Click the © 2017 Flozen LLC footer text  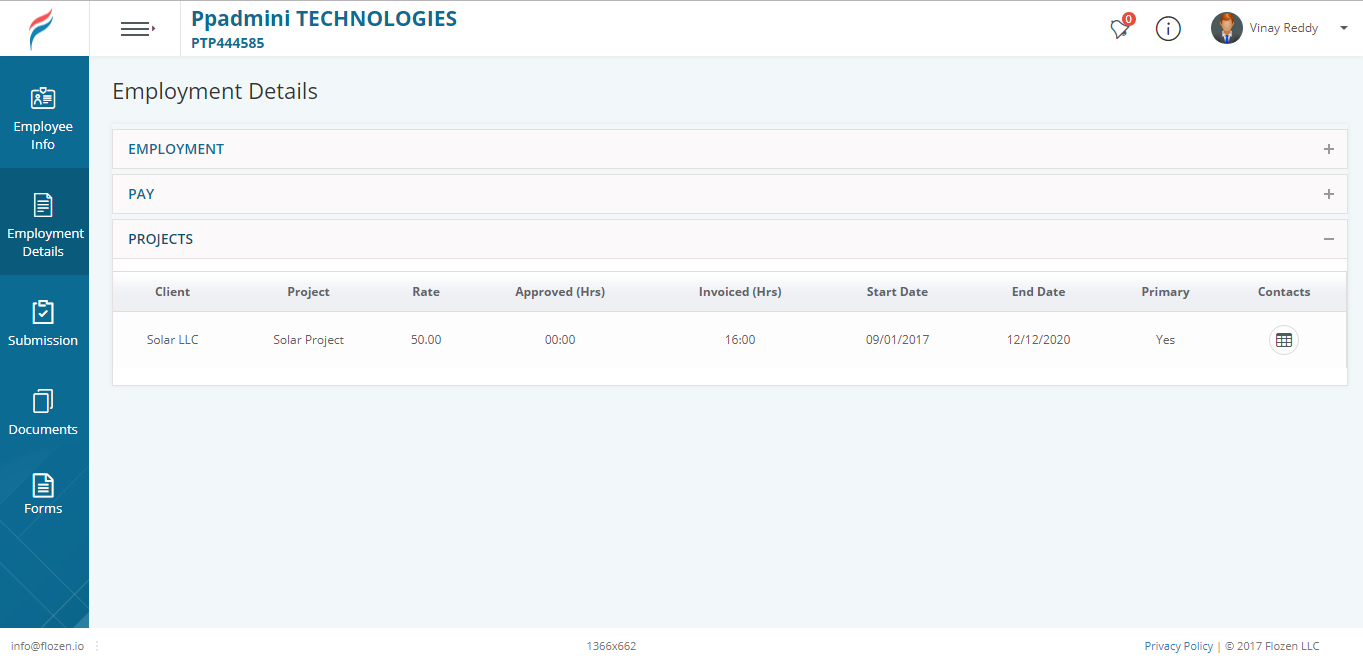(x=1272, y=646)
